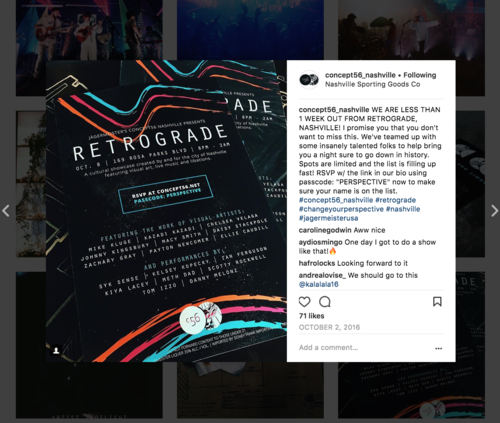Viewport: 500px width, 423px height.
Task: Click the comment speech bubble icon
Action: (325, 302)
